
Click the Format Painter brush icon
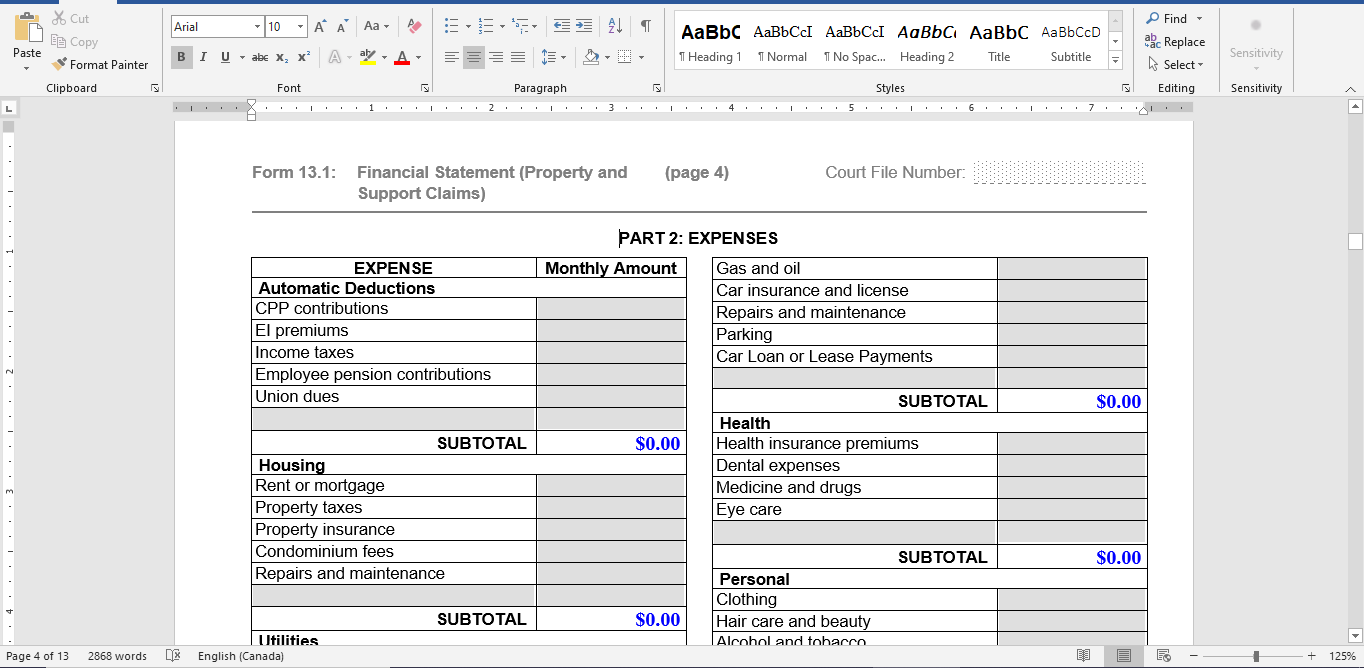pos(60,64)
